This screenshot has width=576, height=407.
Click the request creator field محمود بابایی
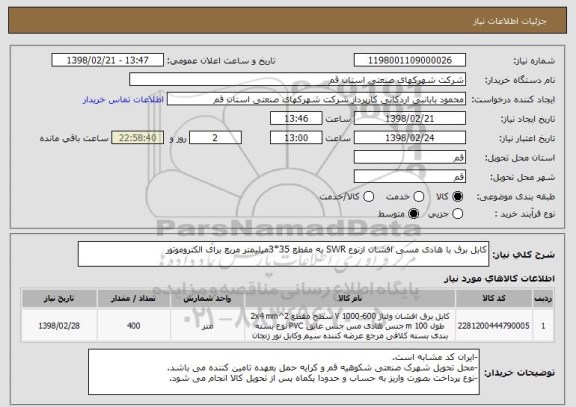coord(316,99)
